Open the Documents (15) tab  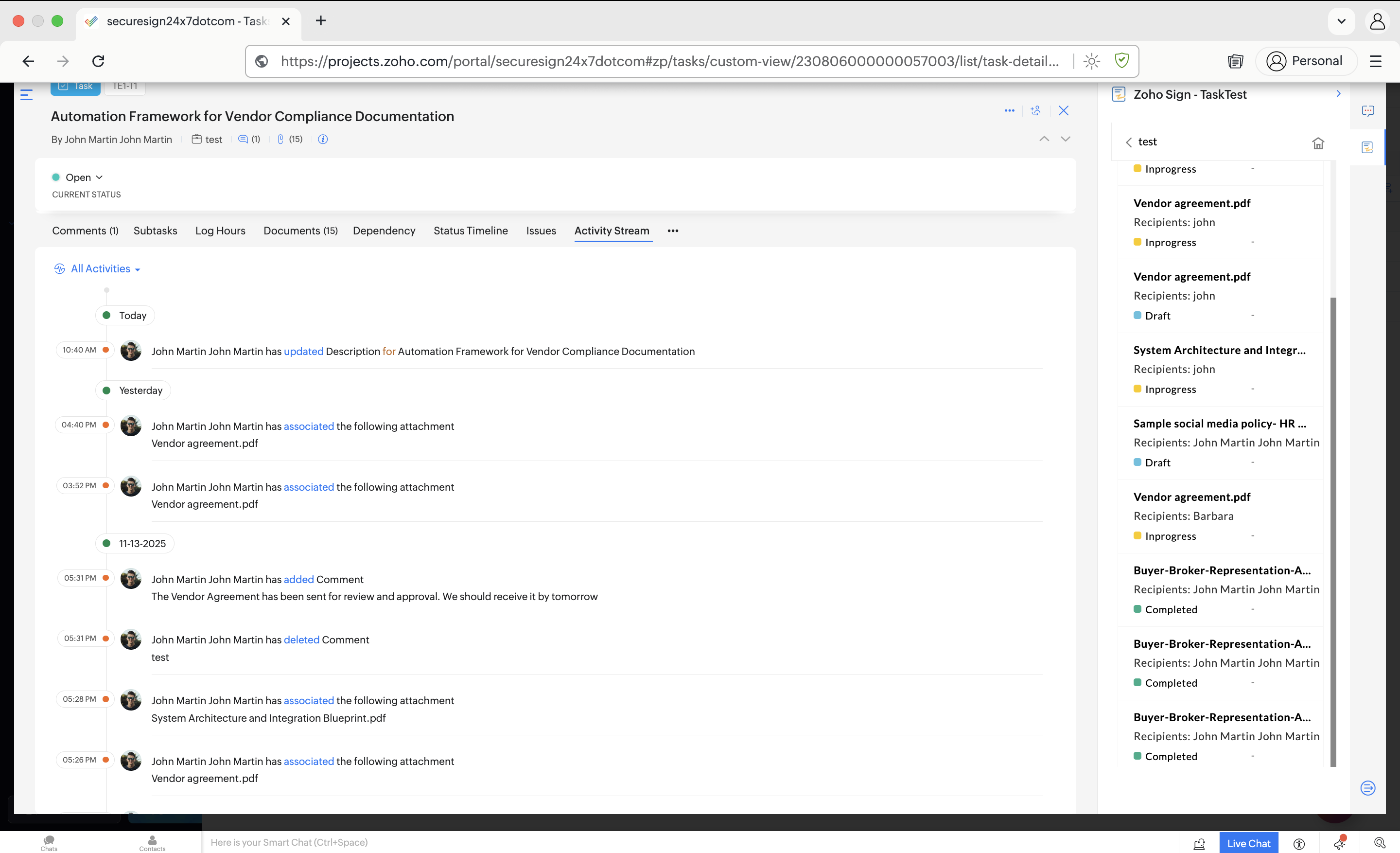point(300,231)
